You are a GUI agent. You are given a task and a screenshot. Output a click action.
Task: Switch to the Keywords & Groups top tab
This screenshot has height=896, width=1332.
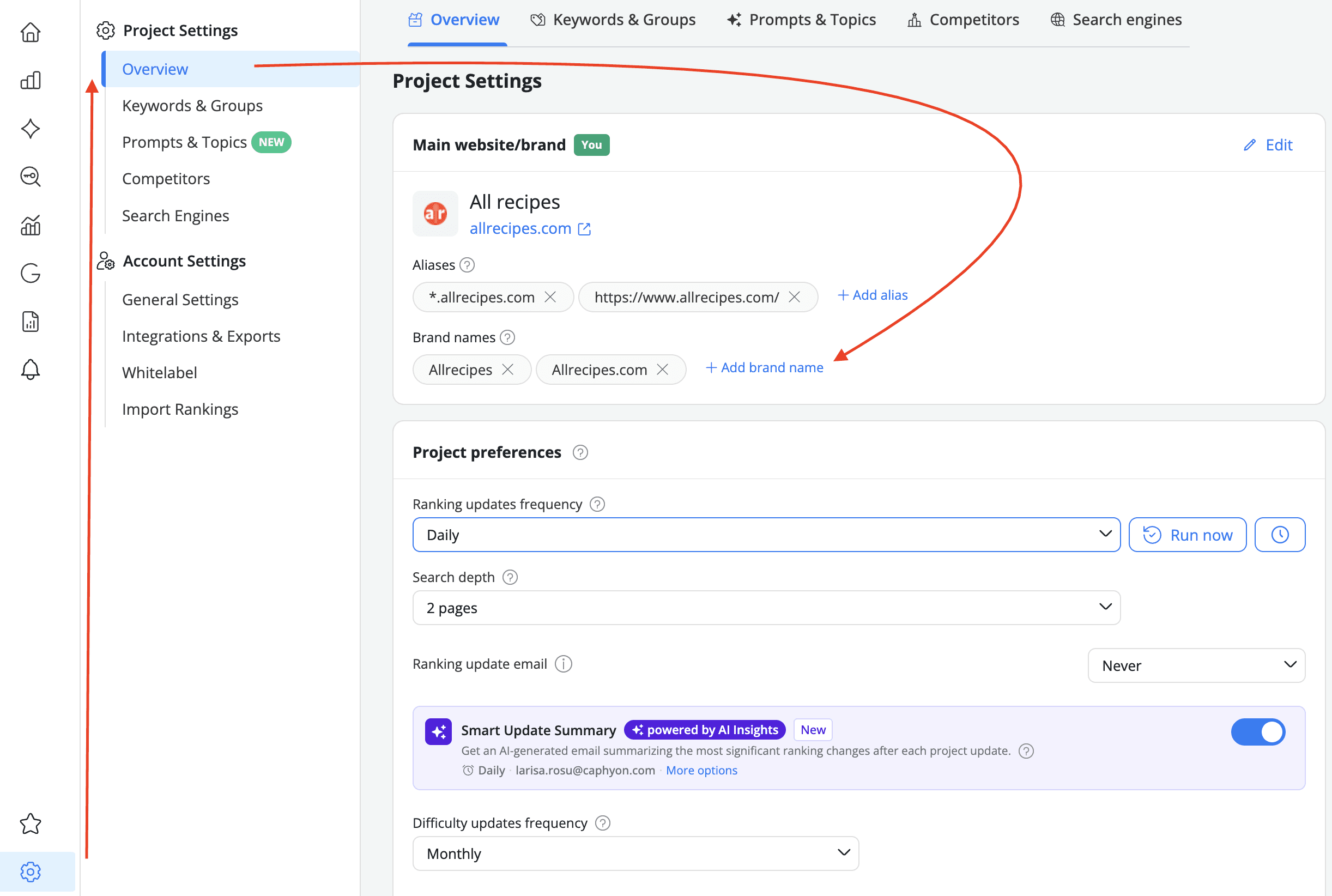click(613, 20)
